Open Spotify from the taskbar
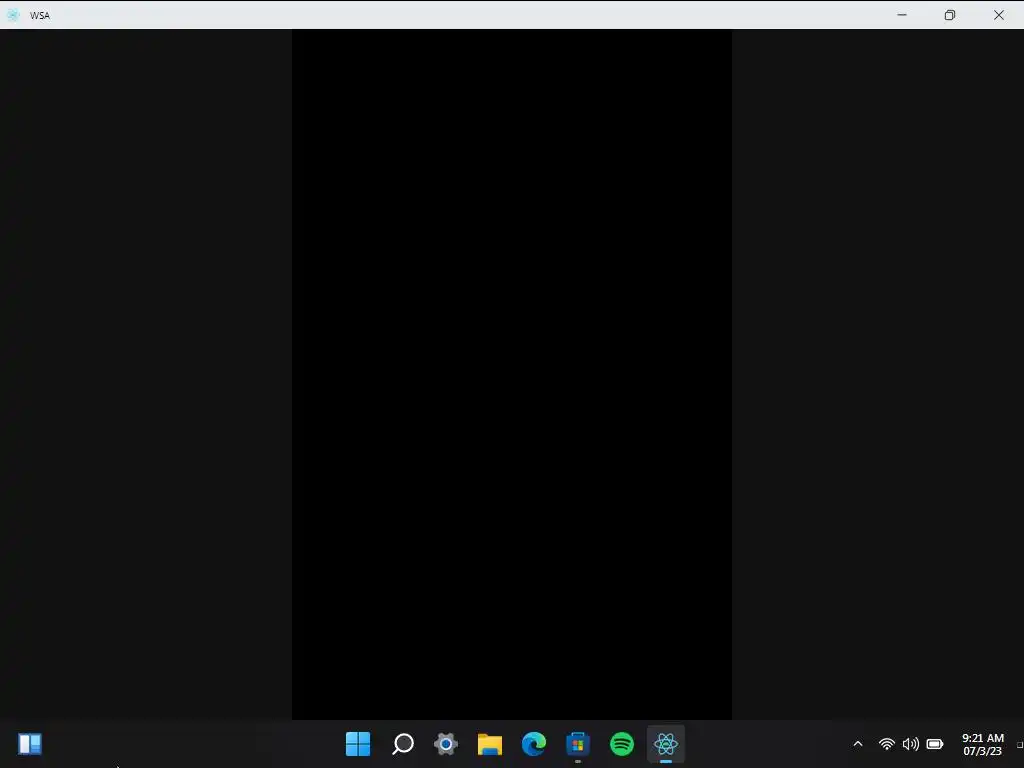This screenshot has height=768, width=1024. pyautogui.click(x=622, y=744)
